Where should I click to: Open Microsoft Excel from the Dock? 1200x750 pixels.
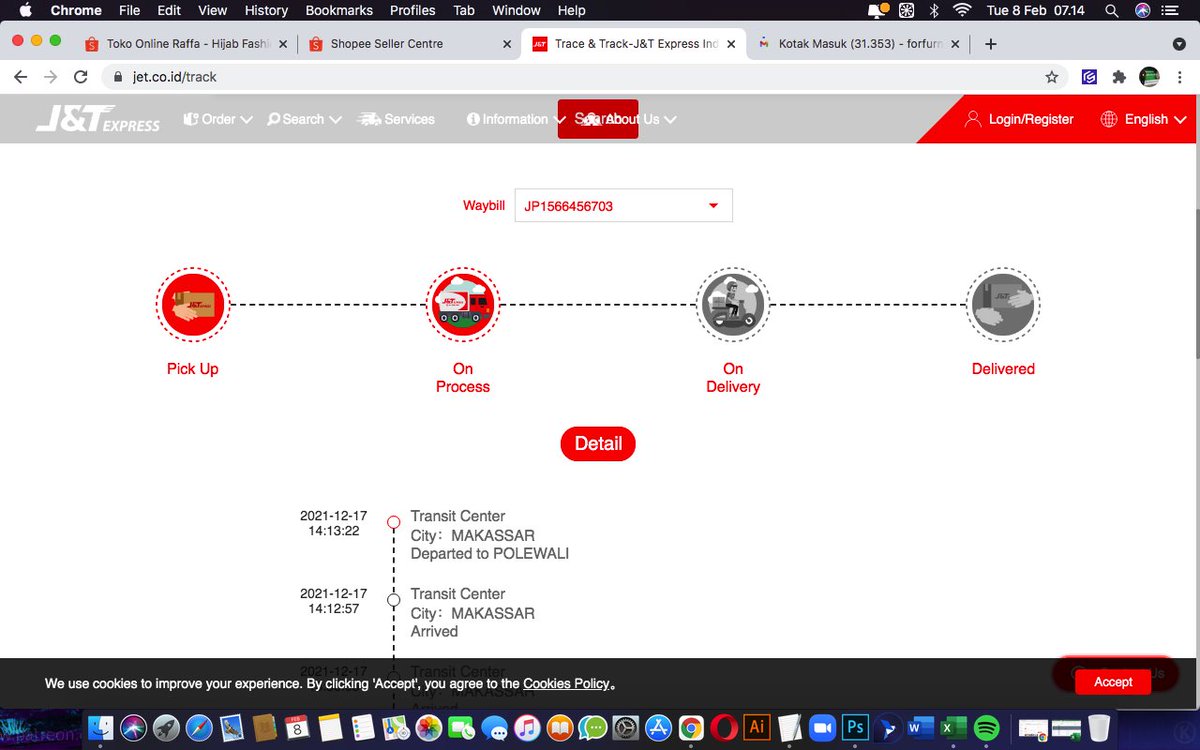[x=953, y=727]
